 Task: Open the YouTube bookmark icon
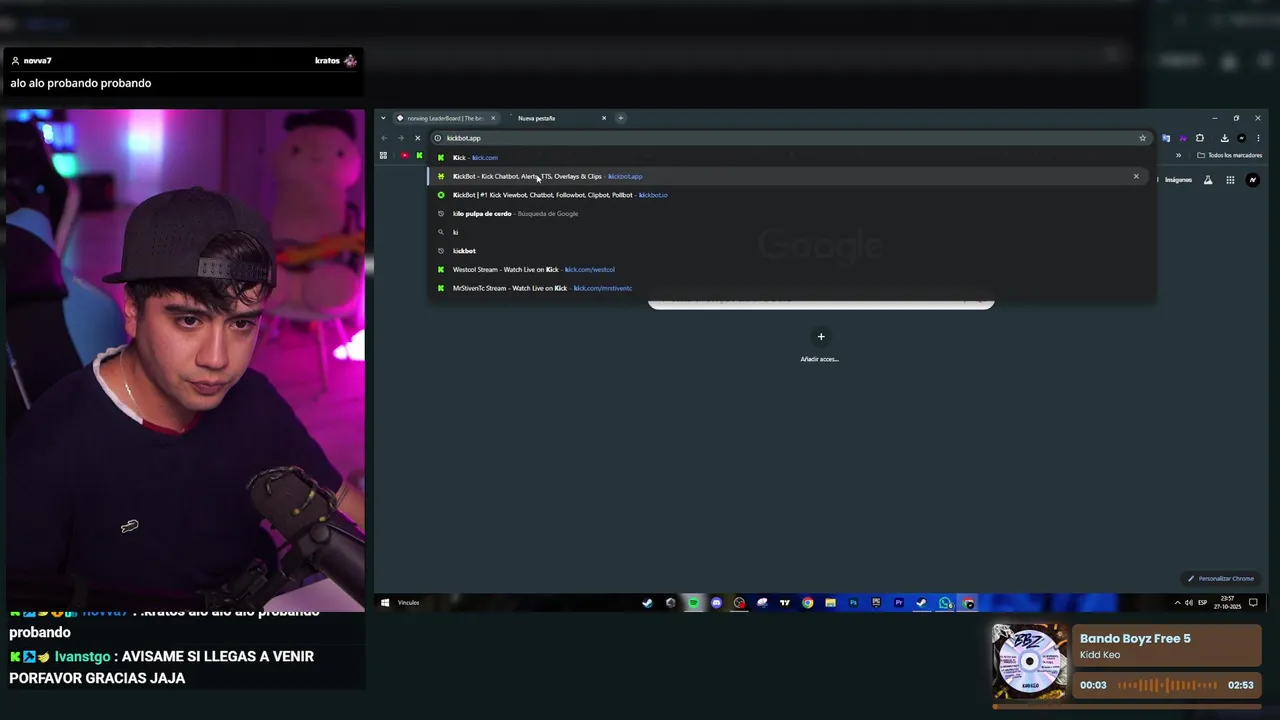coord(404,156)
